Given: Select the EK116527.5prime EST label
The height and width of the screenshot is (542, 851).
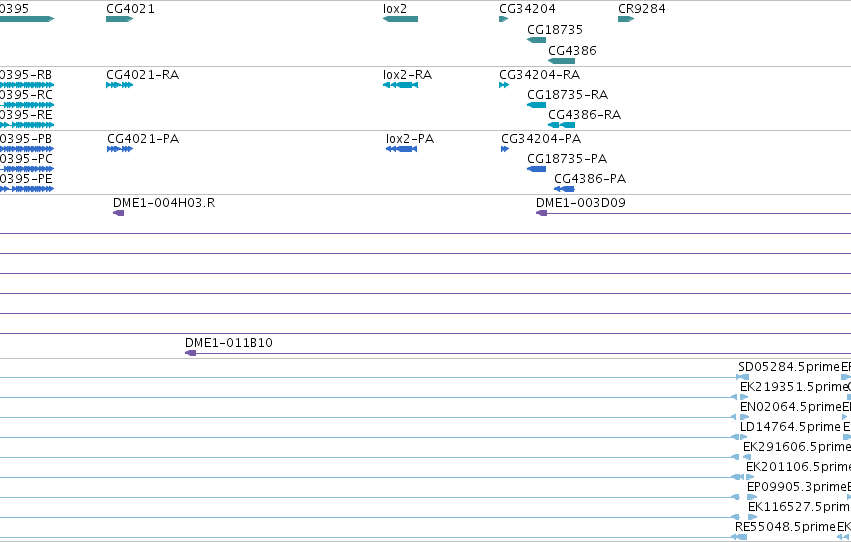Looking at the screenshot, I should (x=799, y=507).
